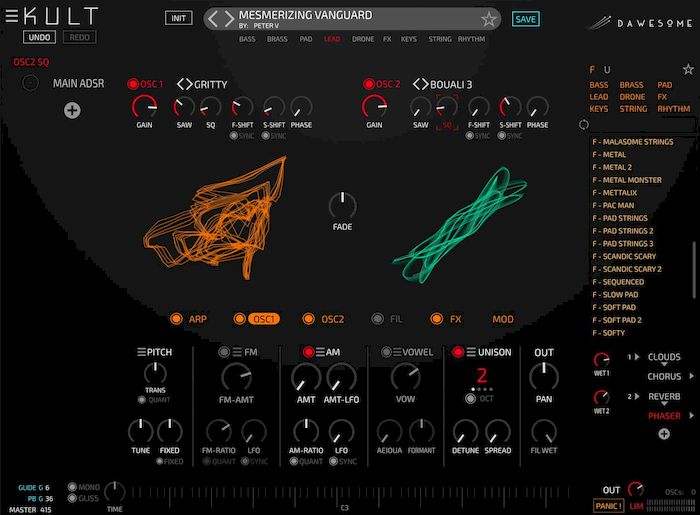
Task: Click the WET1 knob for effect slot 1
Action: point(601,360)
